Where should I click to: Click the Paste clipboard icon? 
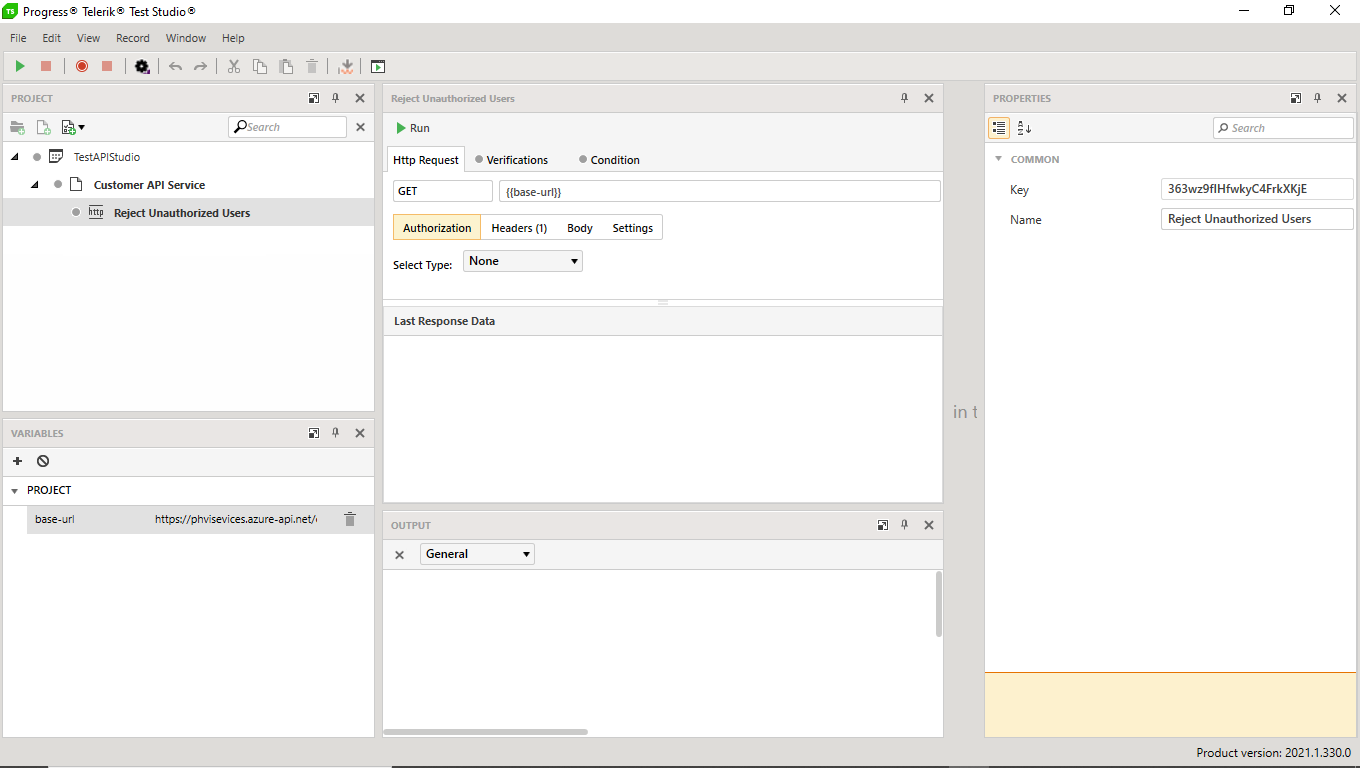tap(286, 66)
